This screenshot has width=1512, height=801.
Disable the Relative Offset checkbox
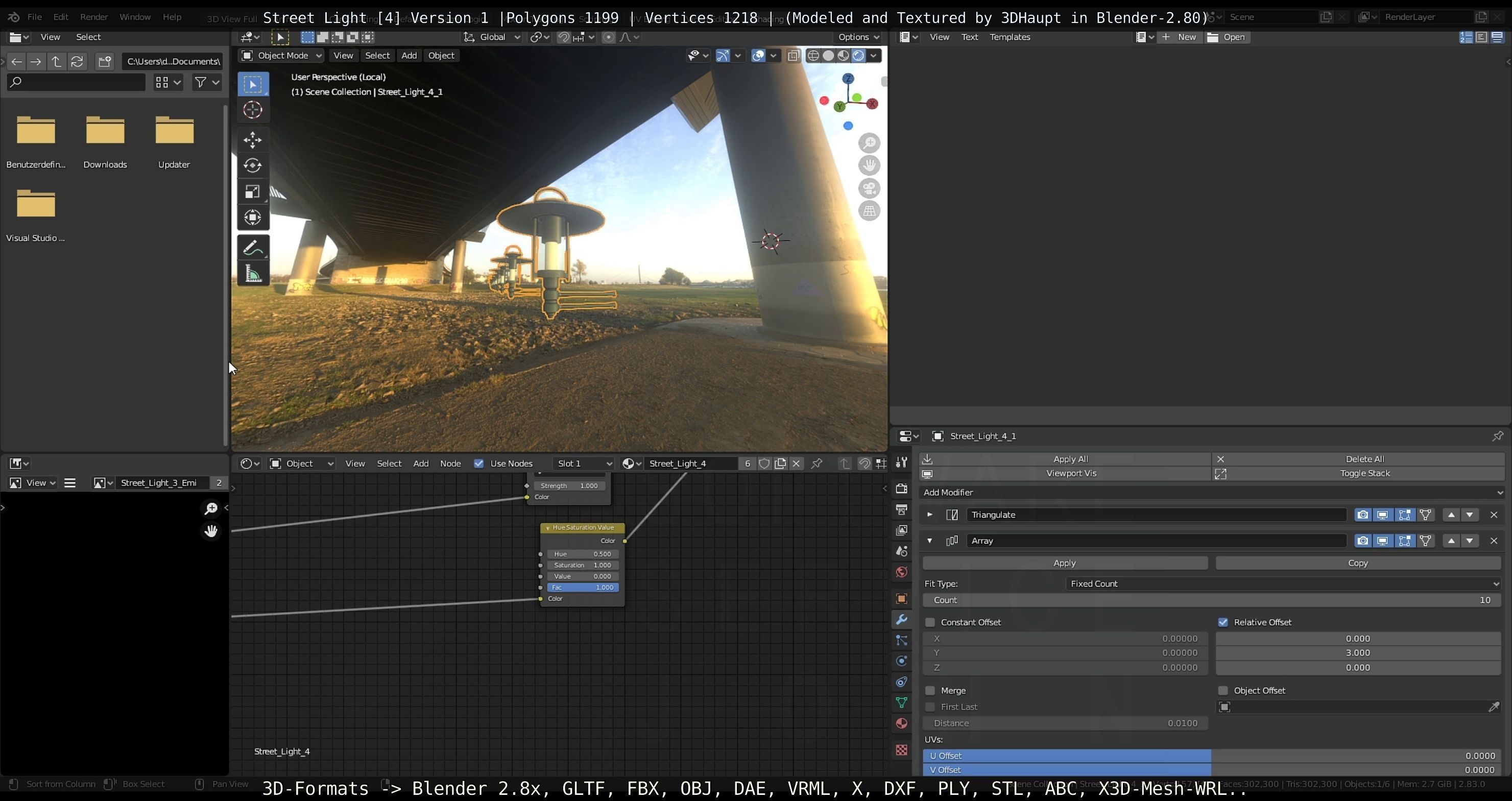pyautogui.click(x=1223, y=622)
